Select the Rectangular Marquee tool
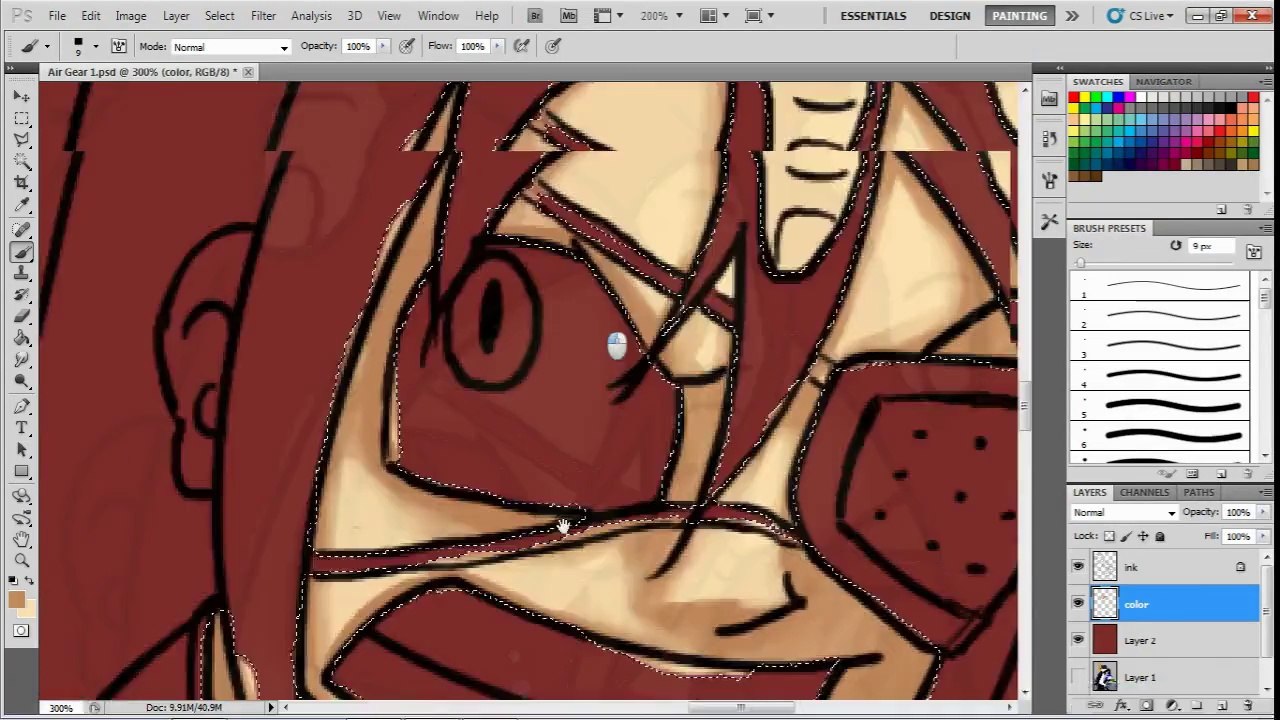 point(22,117)
